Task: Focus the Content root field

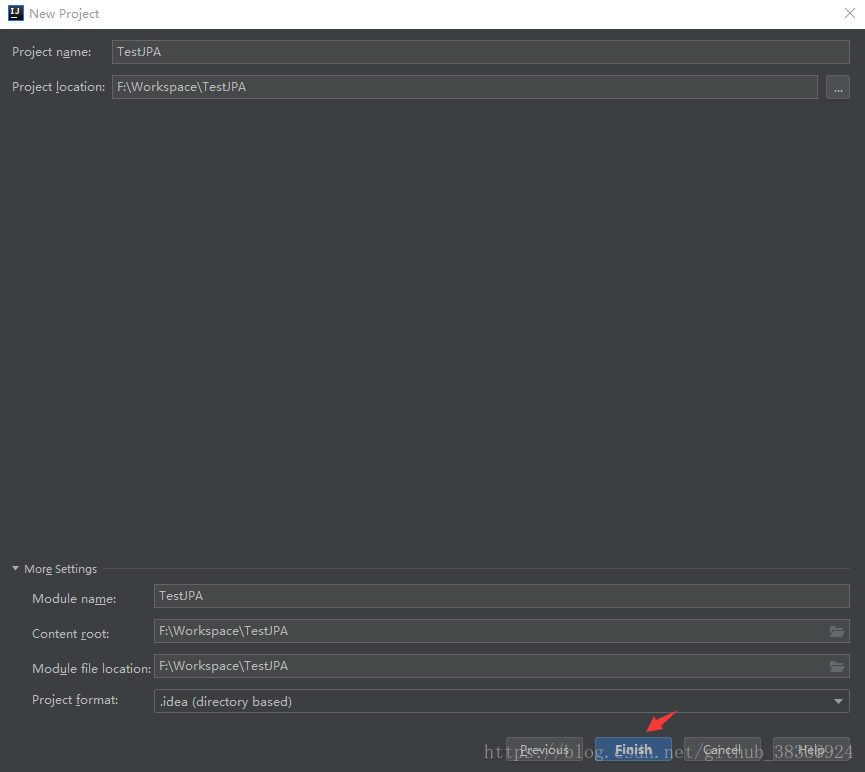Action: [501, 631]
